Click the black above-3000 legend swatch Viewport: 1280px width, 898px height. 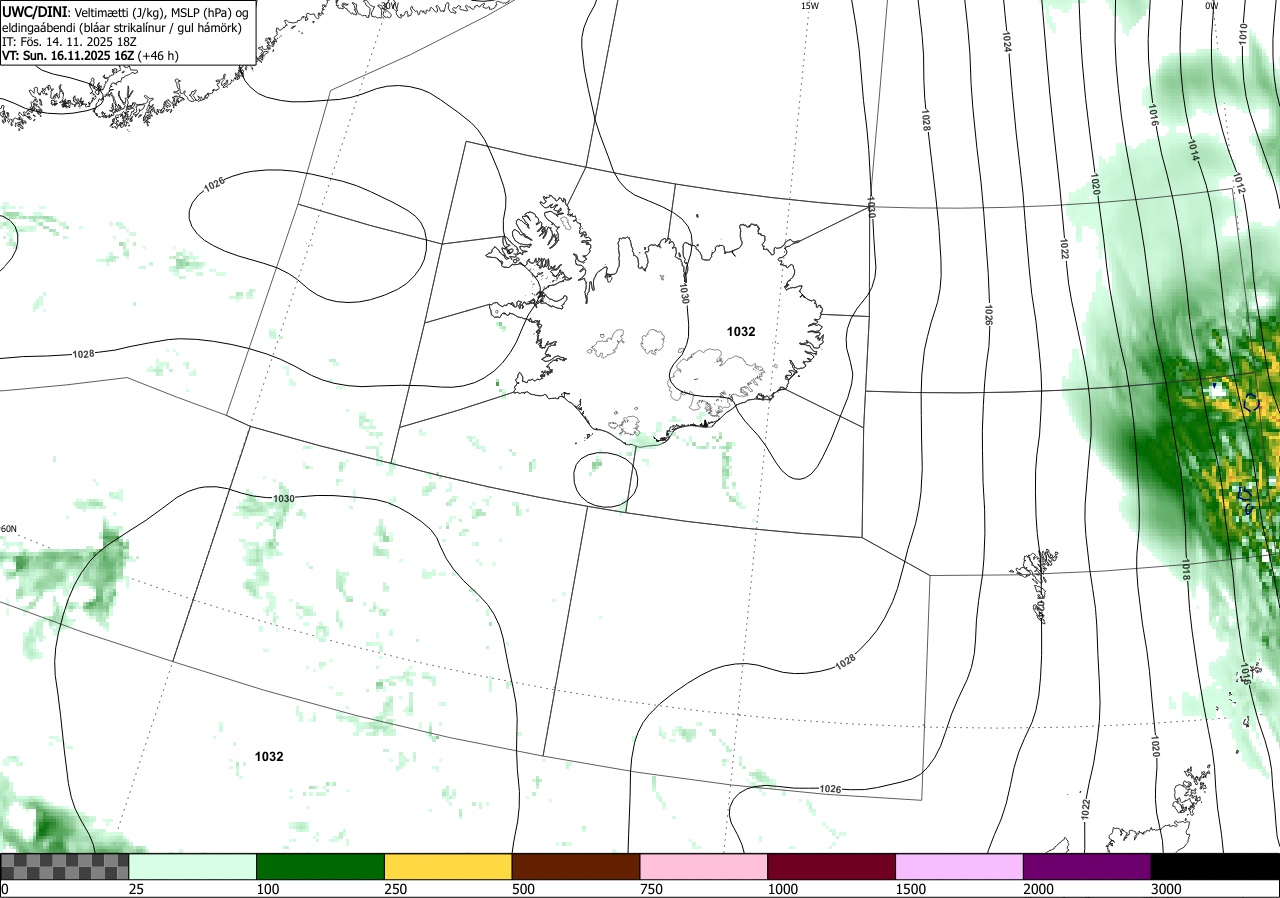(x=1215, y=866)
